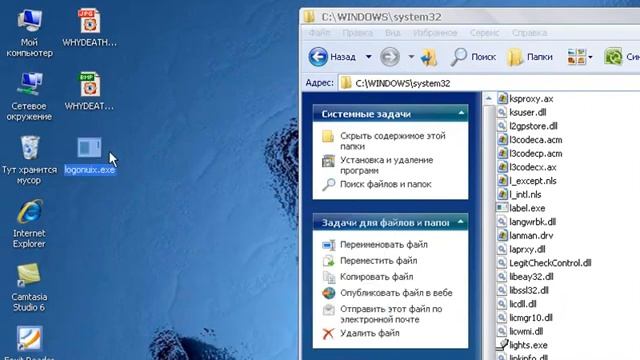
Task: Open the Назад history dropdown arrow
Action: tap(368, 57)
